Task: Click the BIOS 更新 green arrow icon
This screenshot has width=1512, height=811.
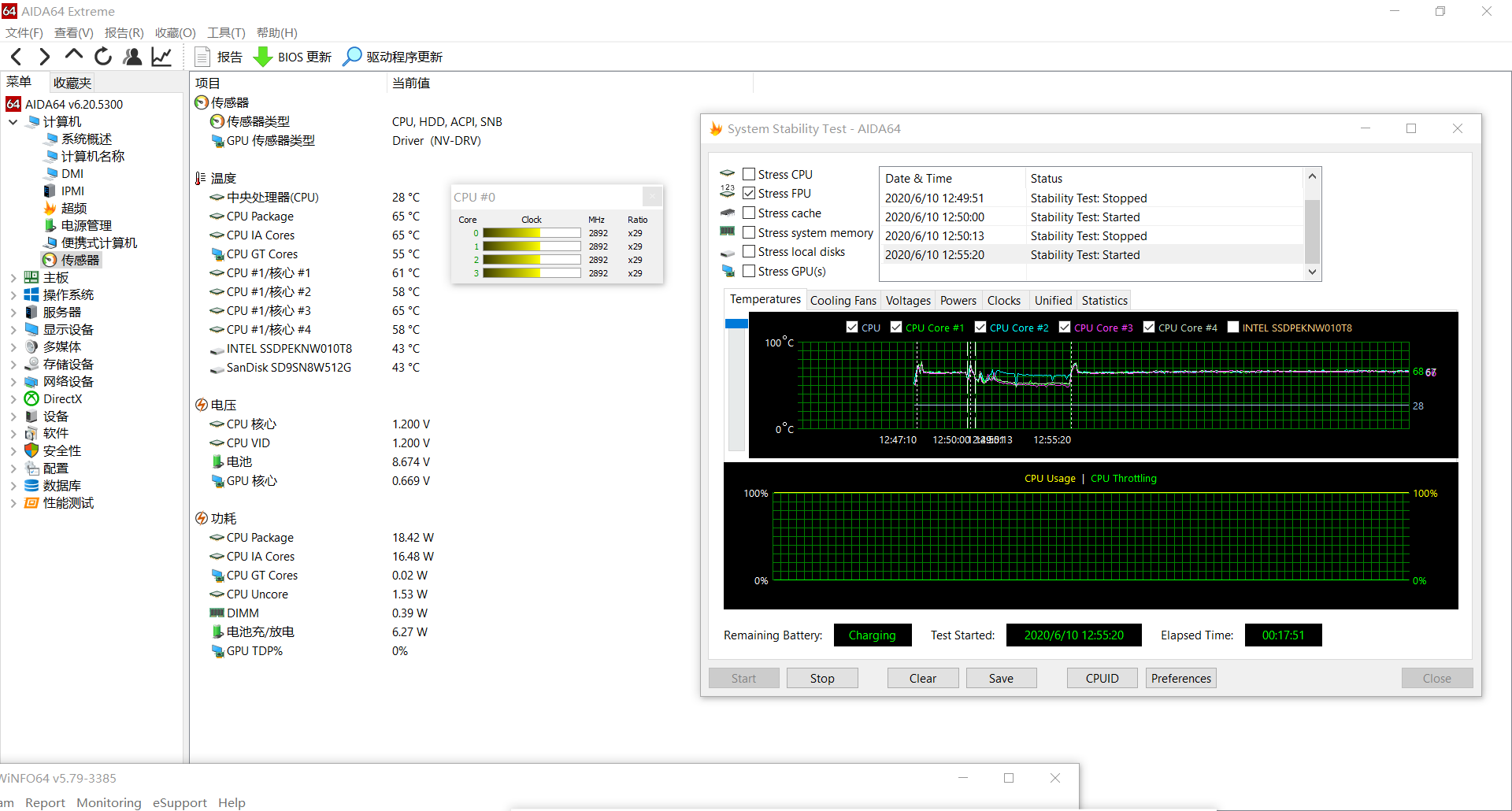Action: coord(262,57)
